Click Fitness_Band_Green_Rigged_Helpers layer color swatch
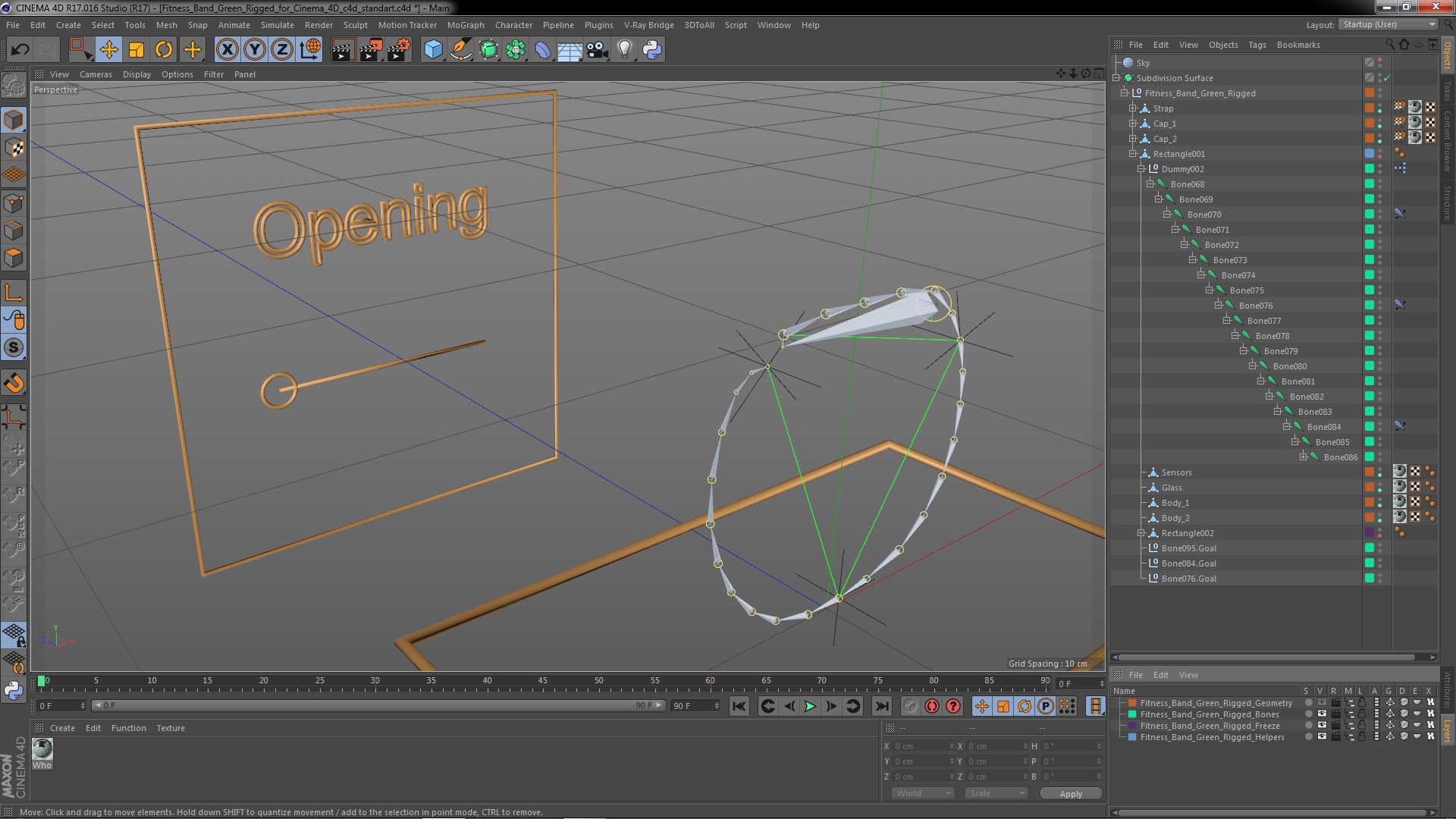 click(x=1132, y=737)
